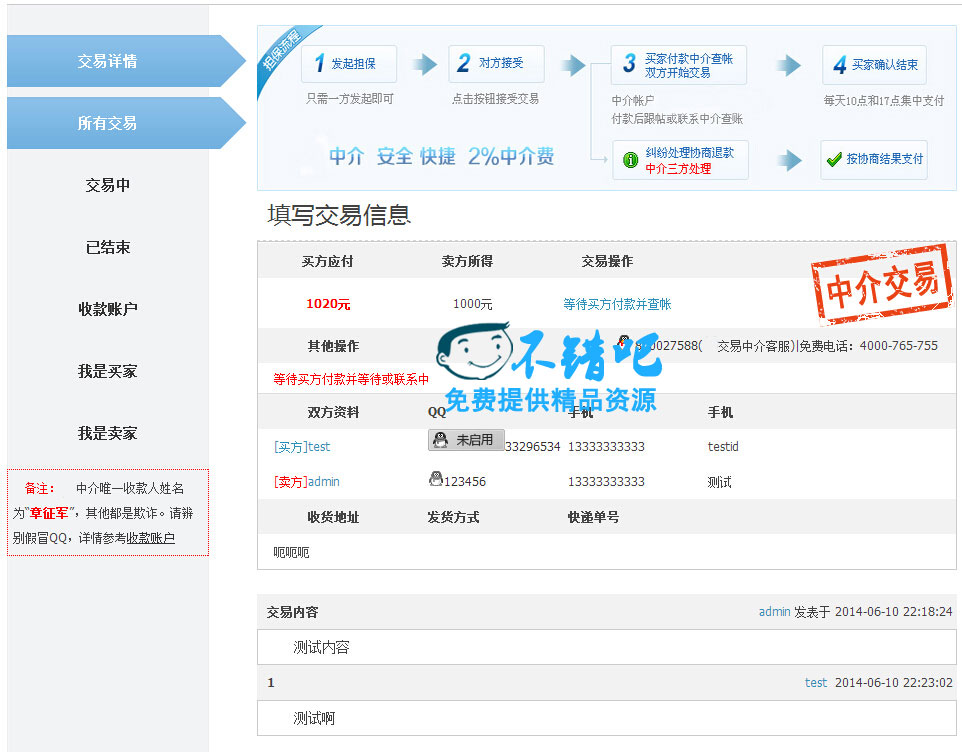The width and height of the screenshot is (962, 752).
Task: Show 交易中 transactions
Action: click(x=107, y=185)
